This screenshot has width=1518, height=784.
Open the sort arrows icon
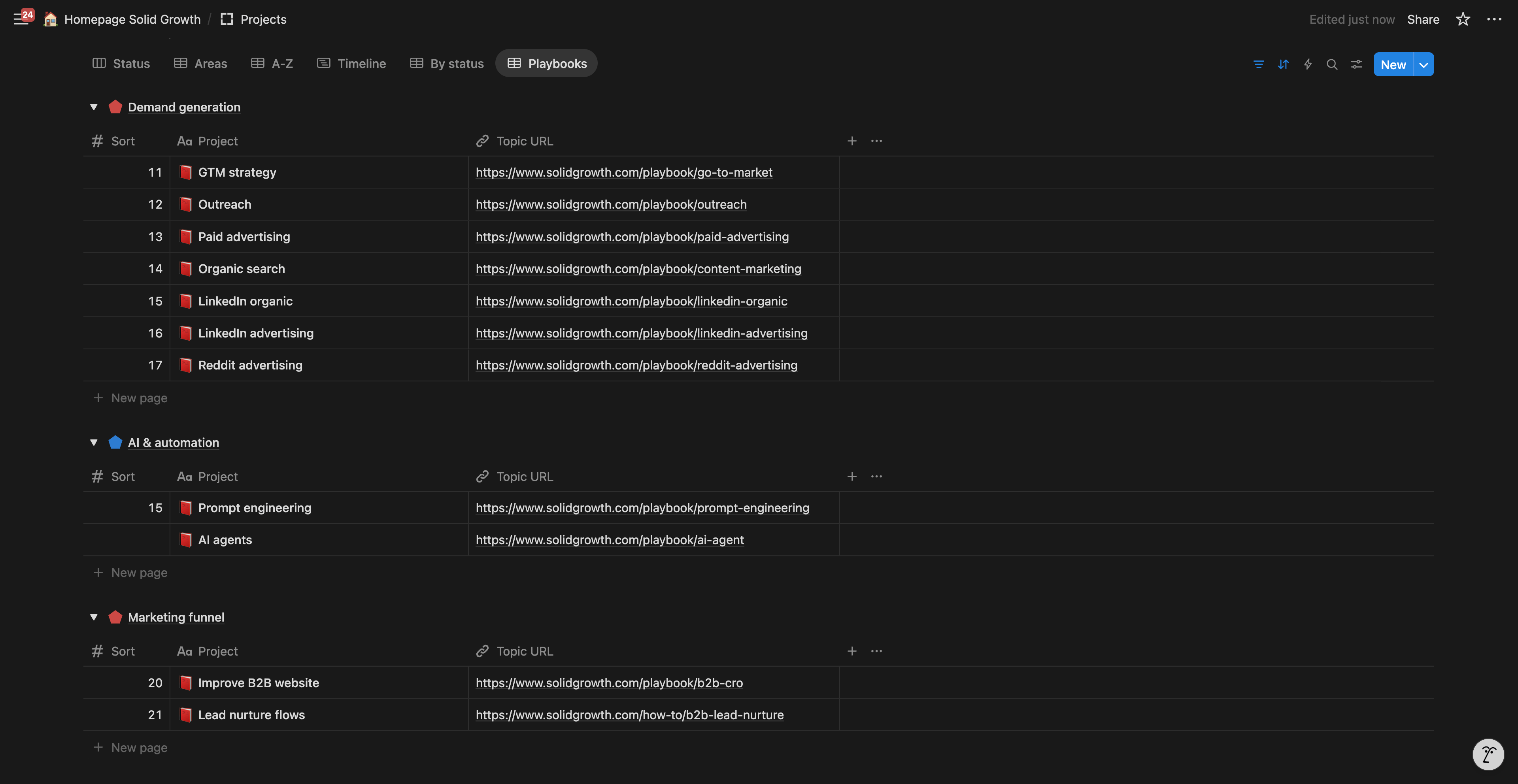(x=1283, y=64)
